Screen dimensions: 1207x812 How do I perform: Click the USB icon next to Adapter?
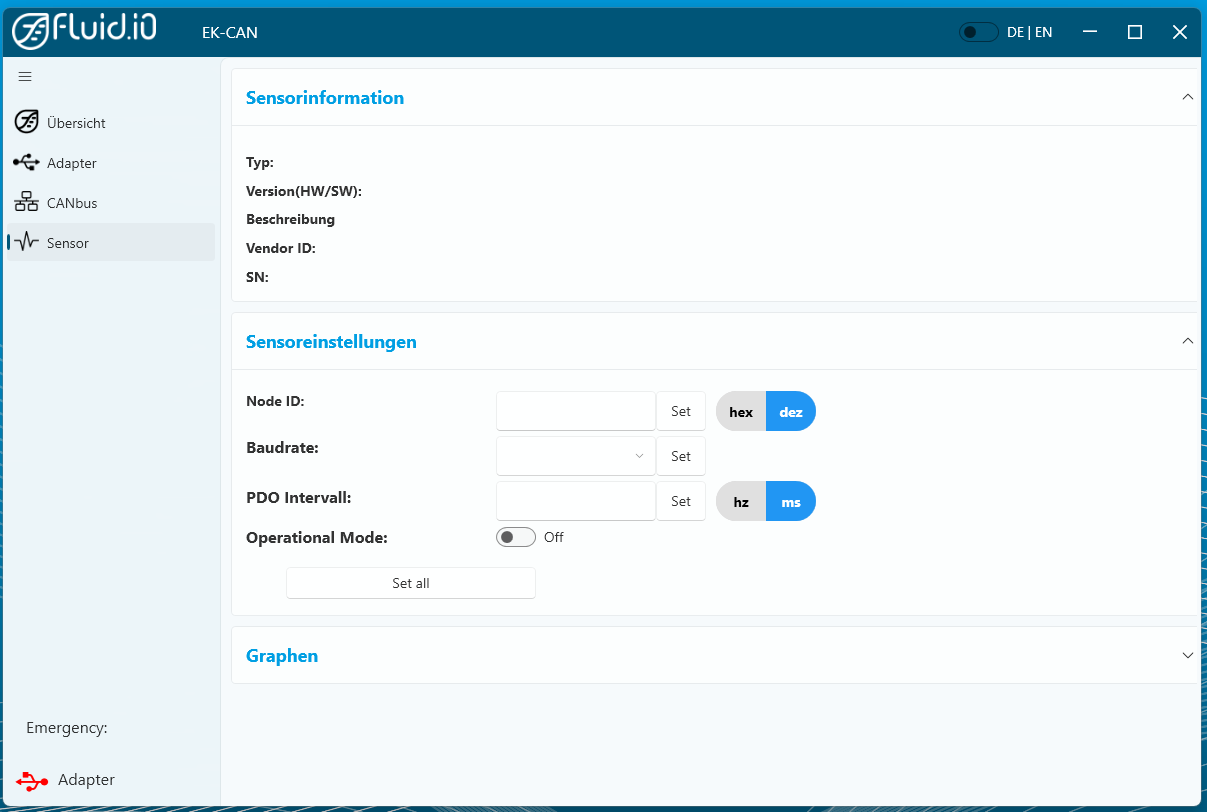[27, 163]
